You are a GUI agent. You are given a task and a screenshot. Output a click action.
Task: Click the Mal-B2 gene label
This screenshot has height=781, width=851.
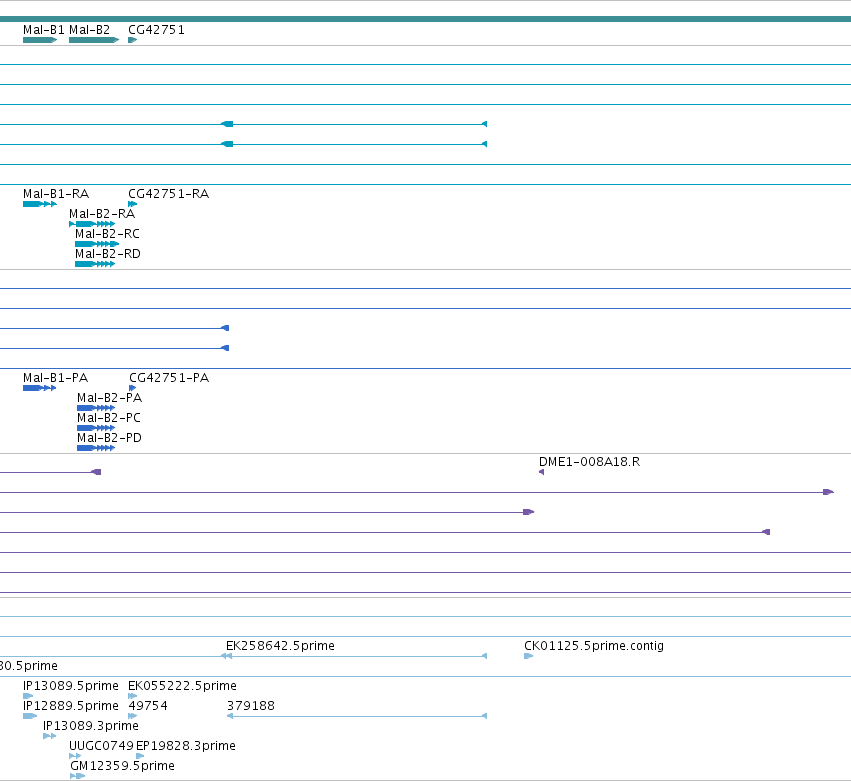pos(90,30)
